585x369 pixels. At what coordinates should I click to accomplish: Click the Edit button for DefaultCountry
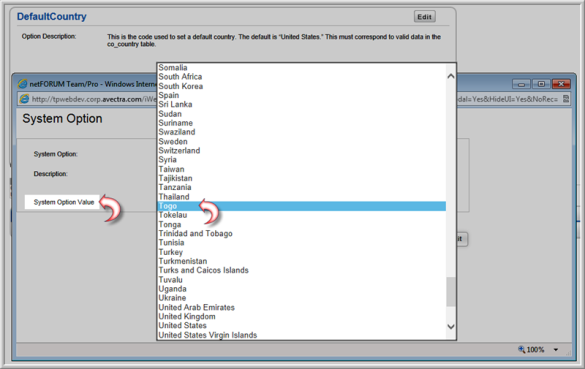(x=425, y=17)
